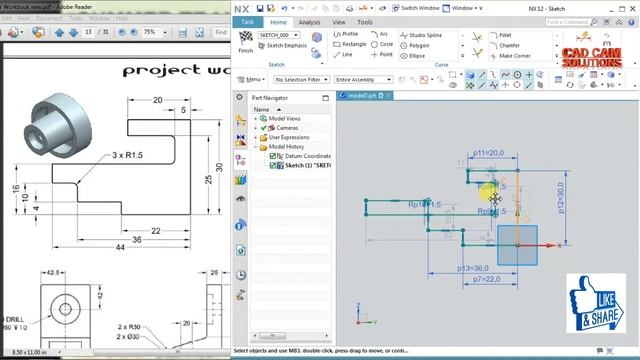Screen dimensions: 640x360
Task: Click the Undo arrow in NX toolbar
Action: [x=284, y=8]
